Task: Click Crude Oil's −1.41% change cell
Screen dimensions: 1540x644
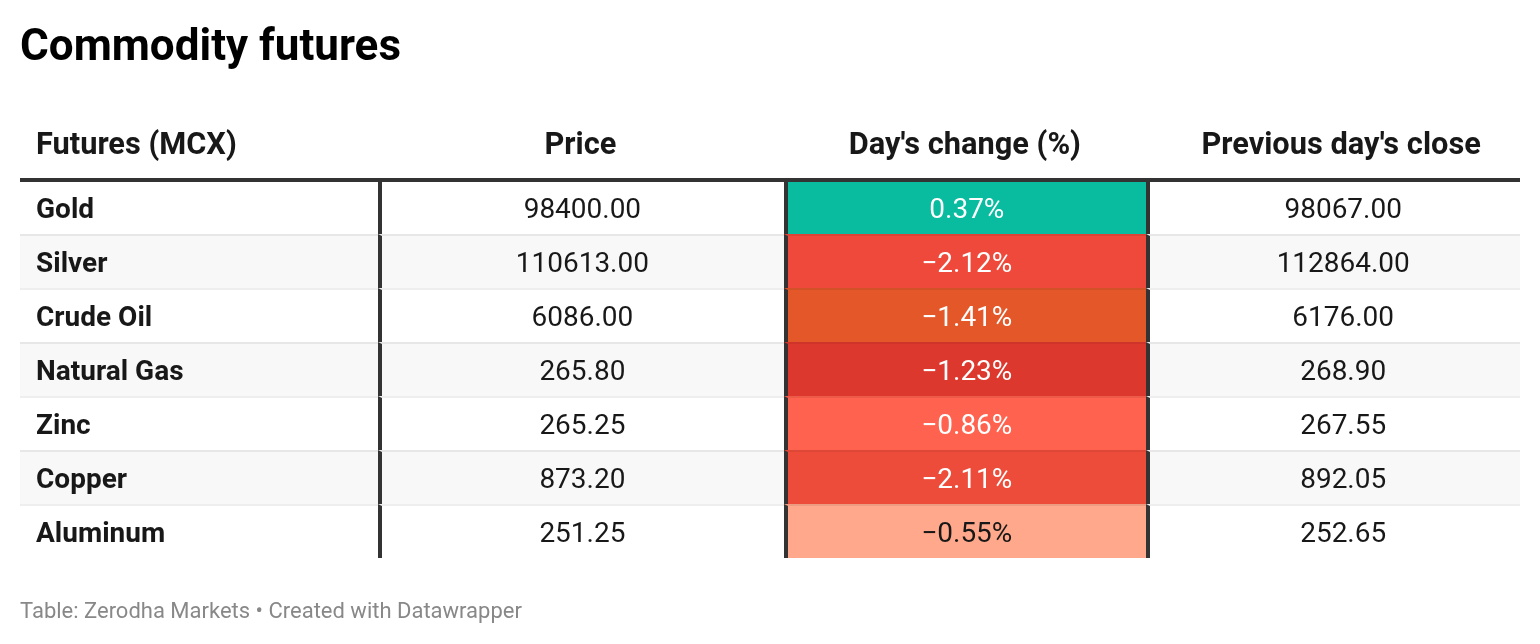Action: [x=966, y=317]
